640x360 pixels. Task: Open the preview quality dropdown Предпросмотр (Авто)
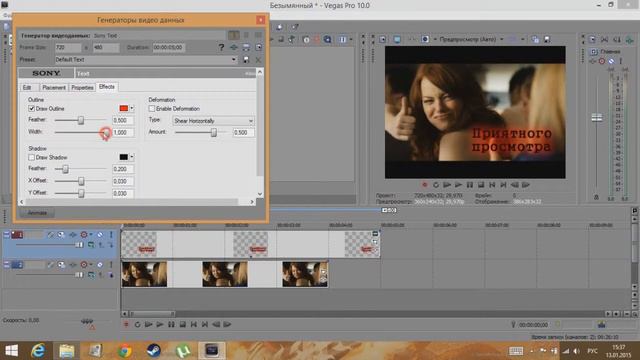(x=471, y=39)
